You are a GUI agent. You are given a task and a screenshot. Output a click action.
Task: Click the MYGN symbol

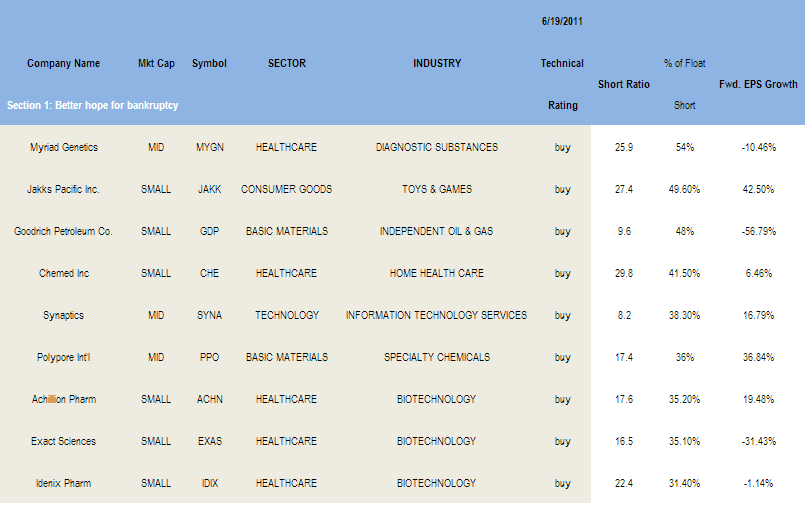pyautogui.click(x=210, y=147)
